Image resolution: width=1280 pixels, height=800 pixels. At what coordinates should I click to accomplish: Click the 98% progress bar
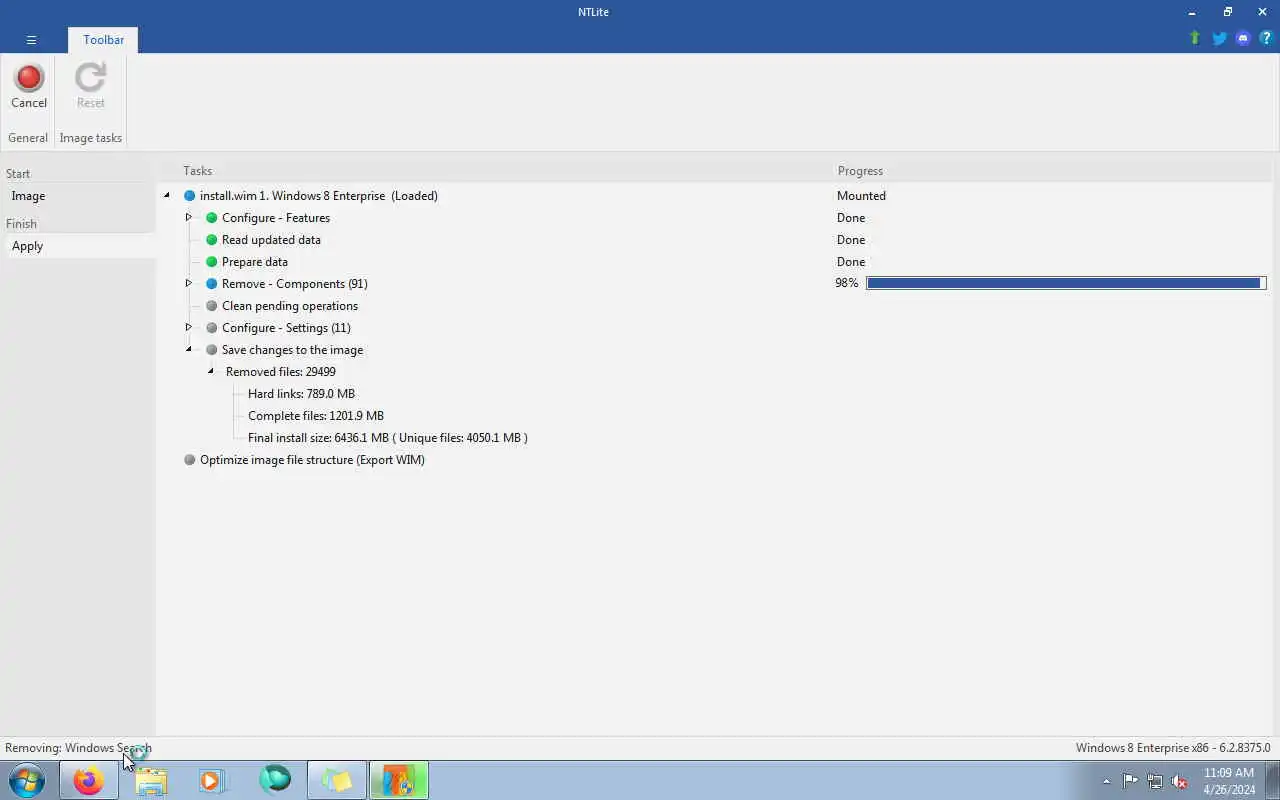(1066, 283)
